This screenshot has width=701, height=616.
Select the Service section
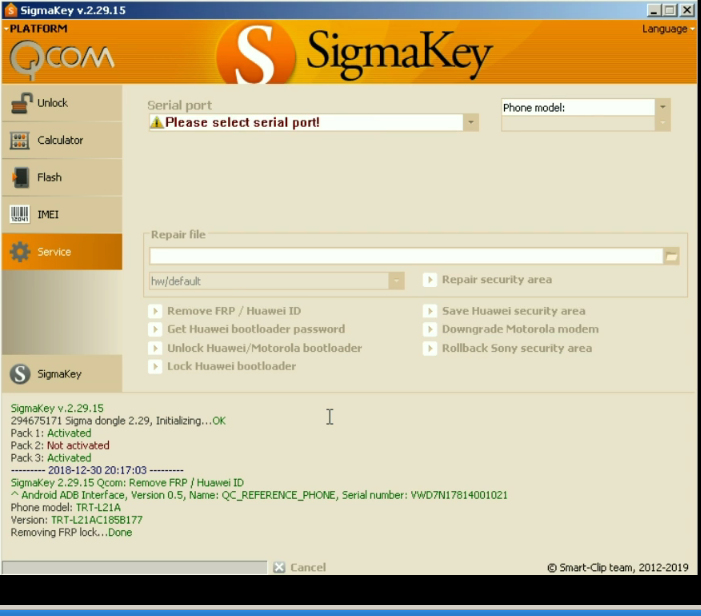62,252
